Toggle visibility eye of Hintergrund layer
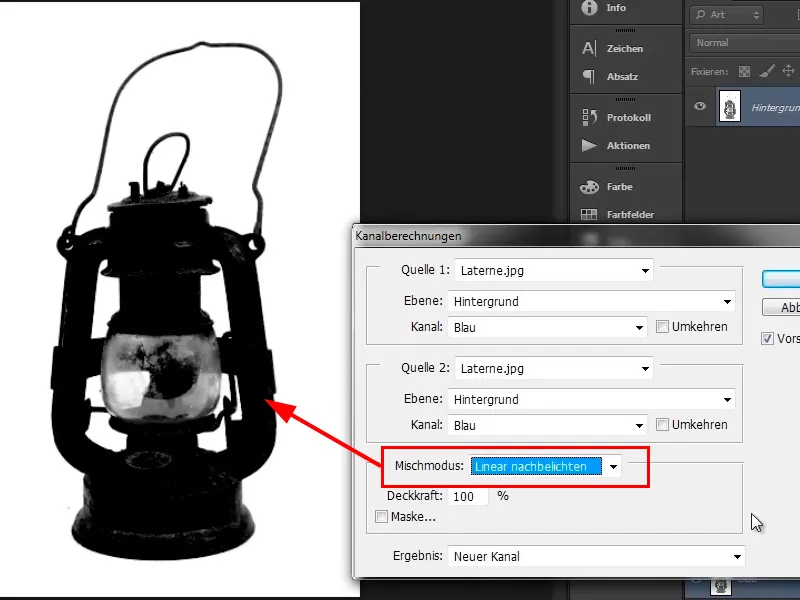The width and height of the screenshot is (800, 600). (x=700, y=106)
